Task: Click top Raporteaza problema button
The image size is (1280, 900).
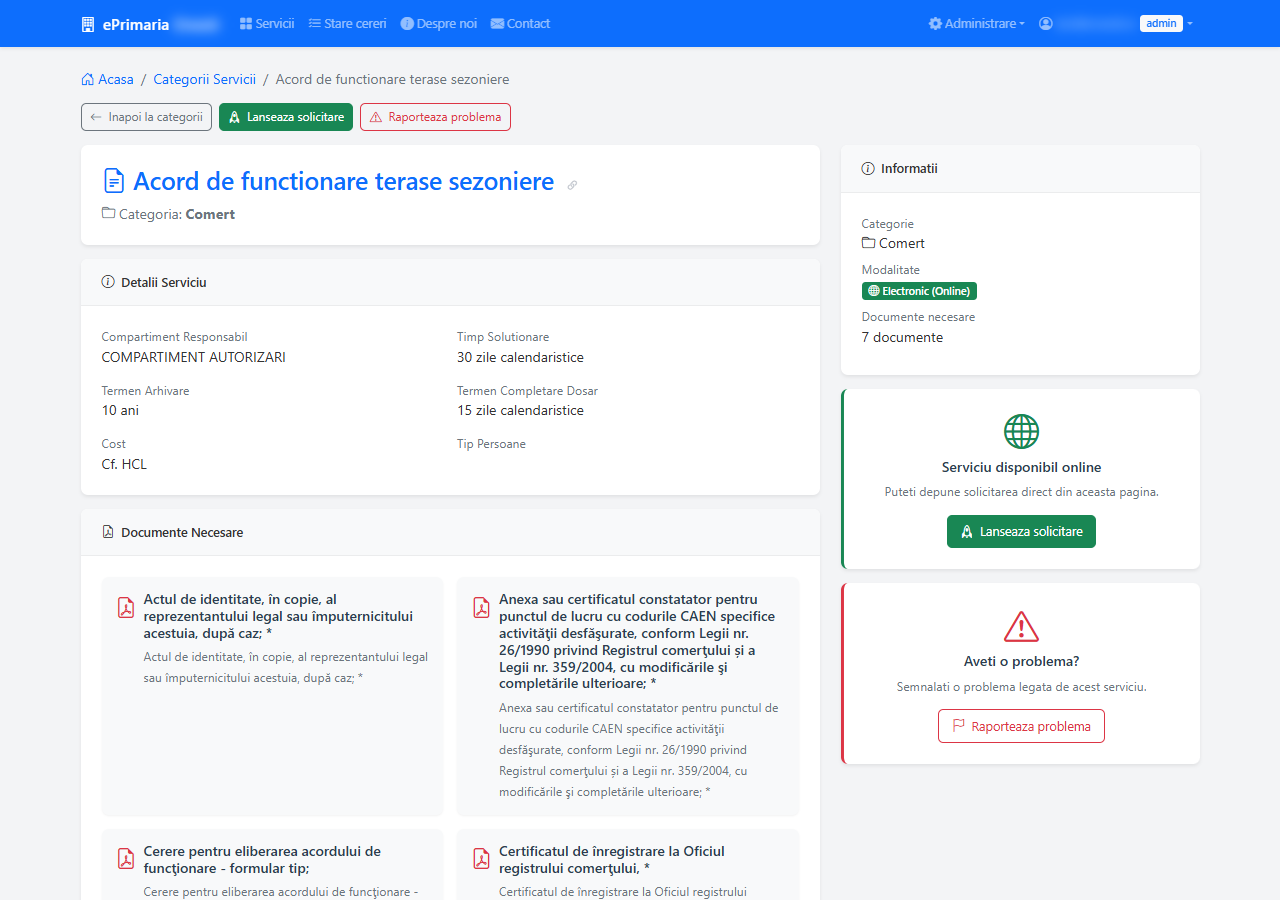Action: (x=435, y=117)
